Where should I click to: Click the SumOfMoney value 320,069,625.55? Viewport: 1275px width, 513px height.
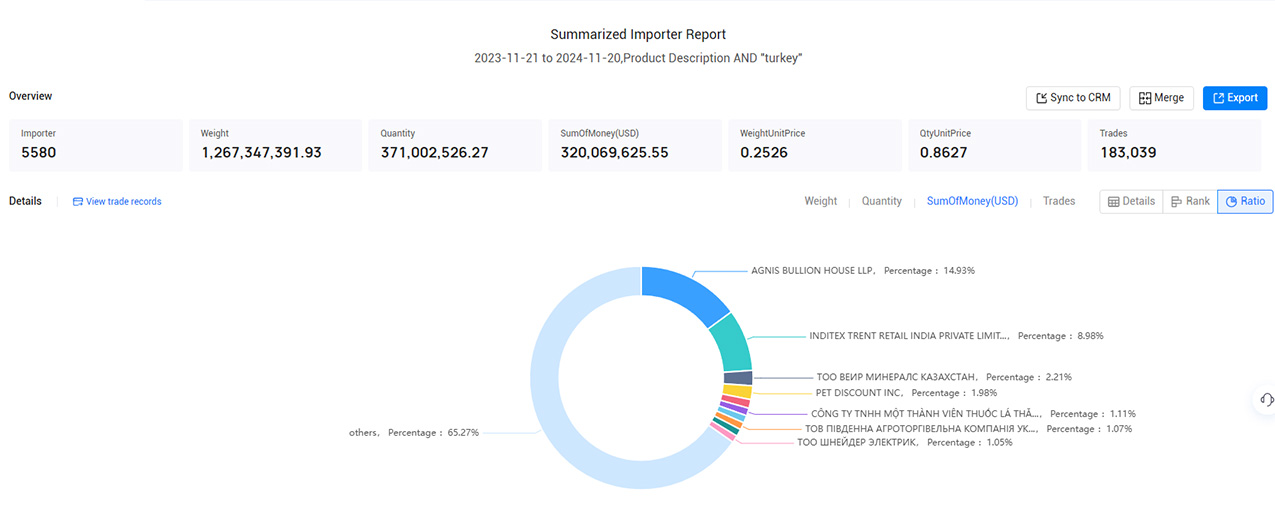coord(614,153)
